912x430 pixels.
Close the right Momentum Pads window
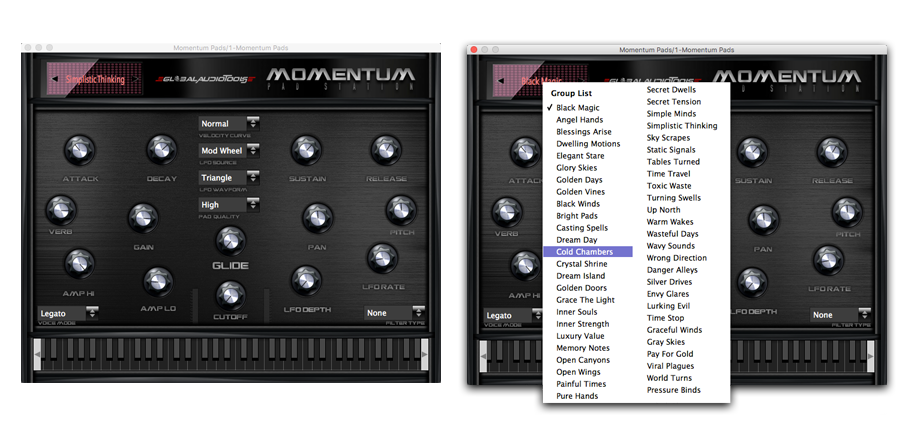pyautogui.click(x=473, y=49)
